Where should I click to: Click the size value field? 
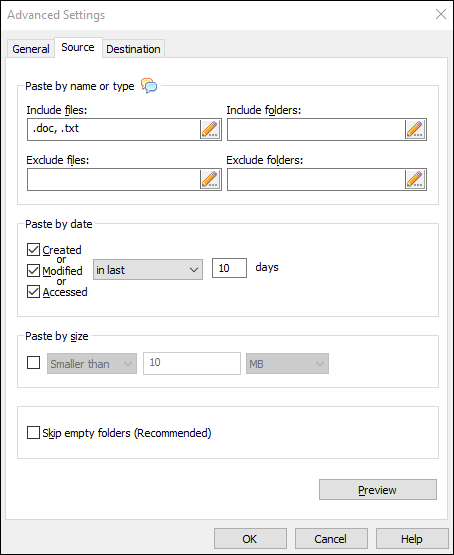coord(192,363)
